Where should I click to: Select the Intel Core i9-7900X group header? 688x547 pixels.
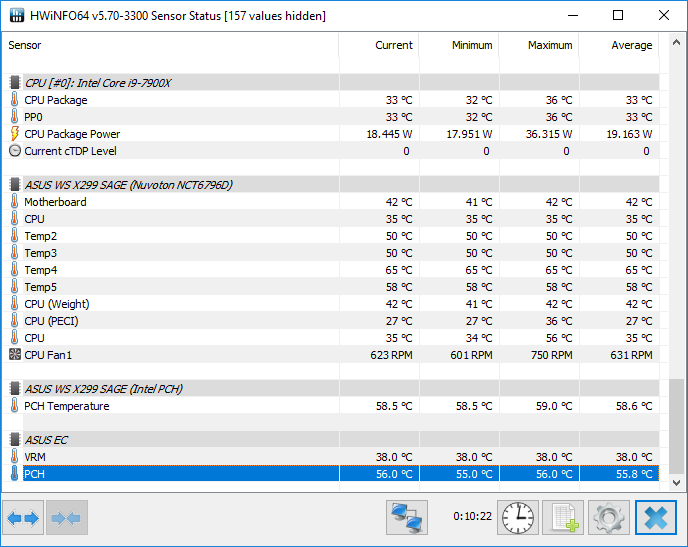point(334,83)
